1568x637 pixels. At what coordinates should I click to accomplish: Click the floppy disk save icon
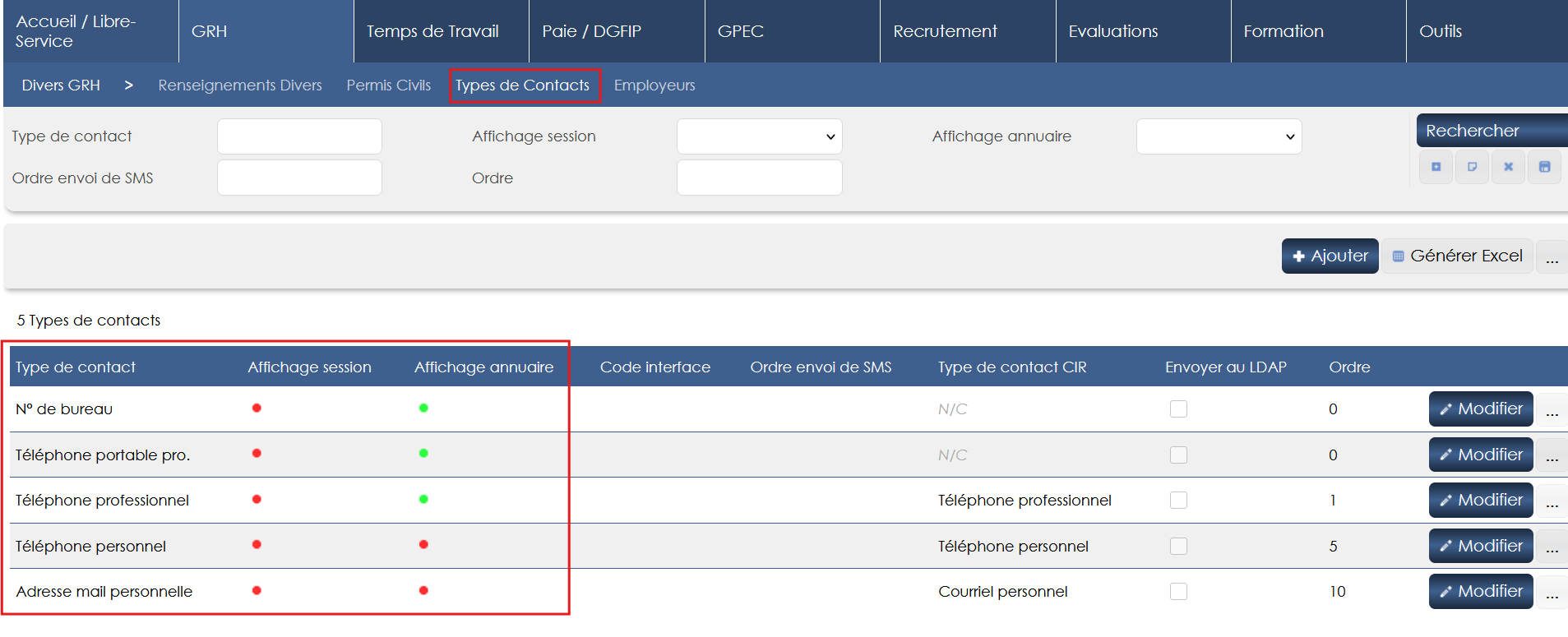(x=1544, y=167)
